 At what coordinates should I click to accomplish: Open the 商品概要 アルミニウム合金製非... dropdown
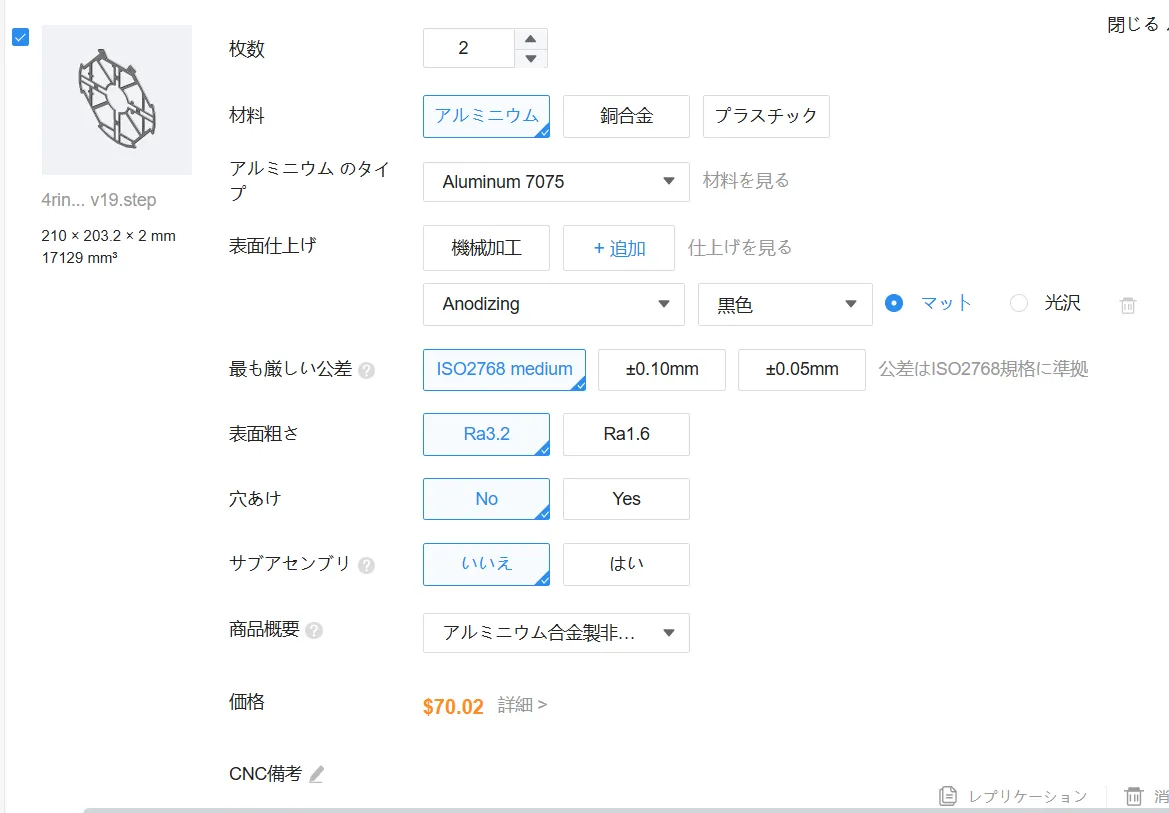pyautogui.click(x=556, y=633)
